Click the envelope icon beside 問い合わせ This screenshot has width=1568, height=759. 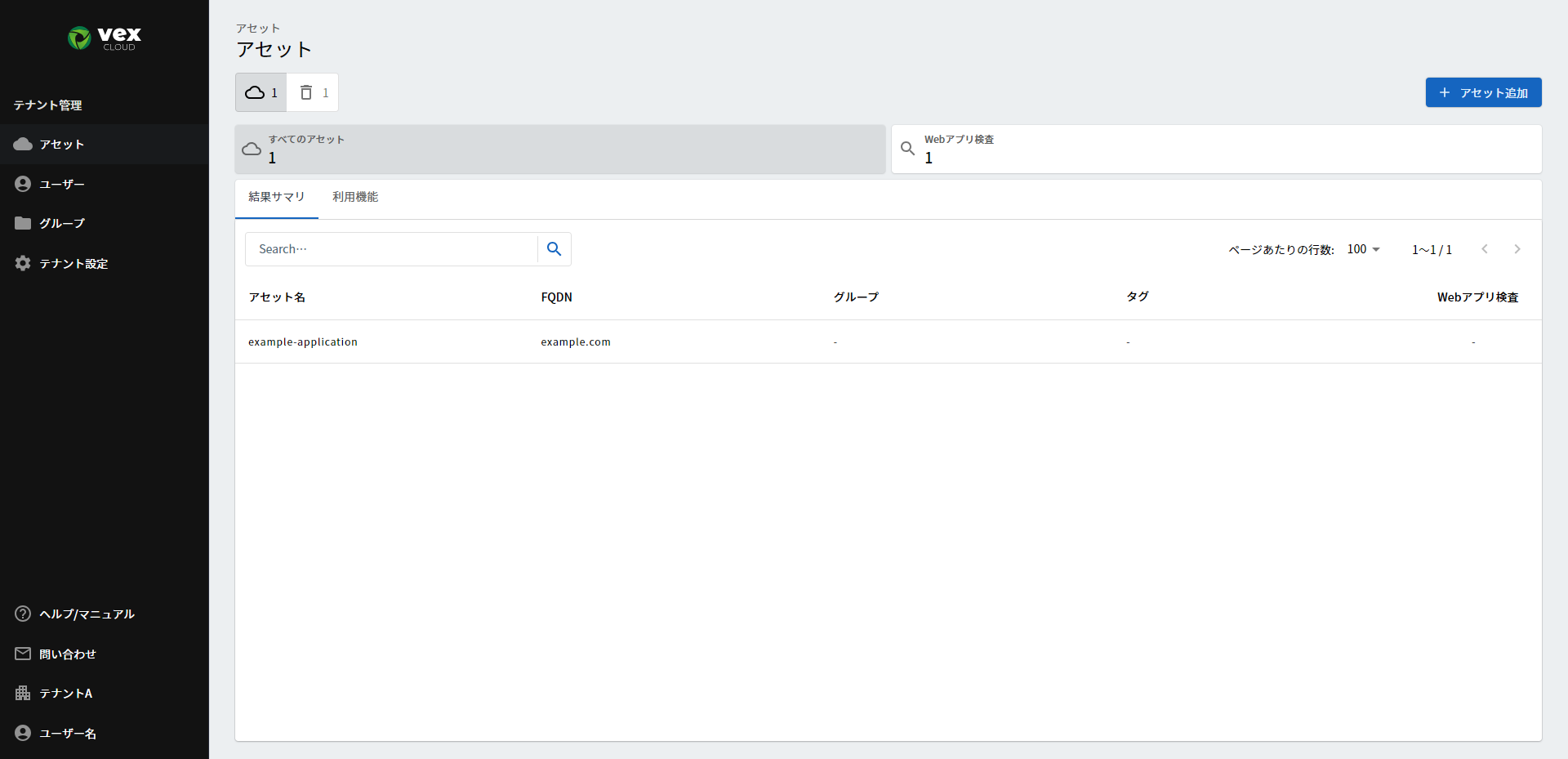23,654
